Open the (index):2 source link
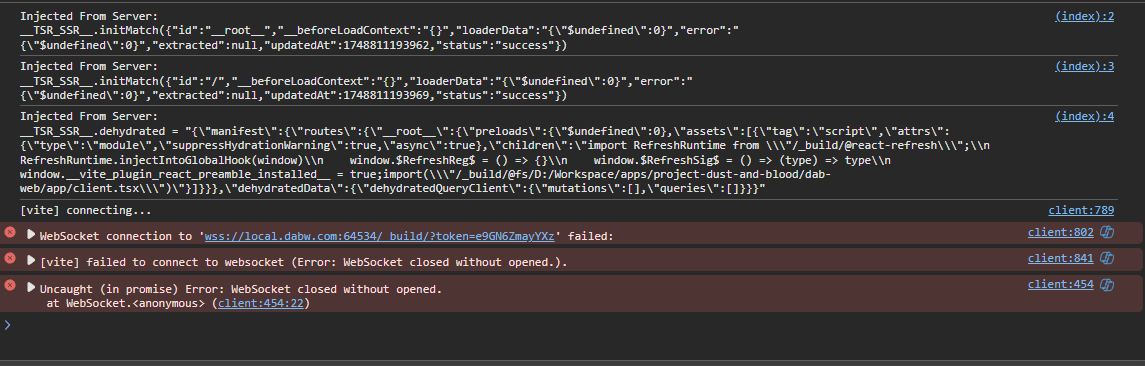The height and width of the screenshot is (366, 1145). (1084, 16)
